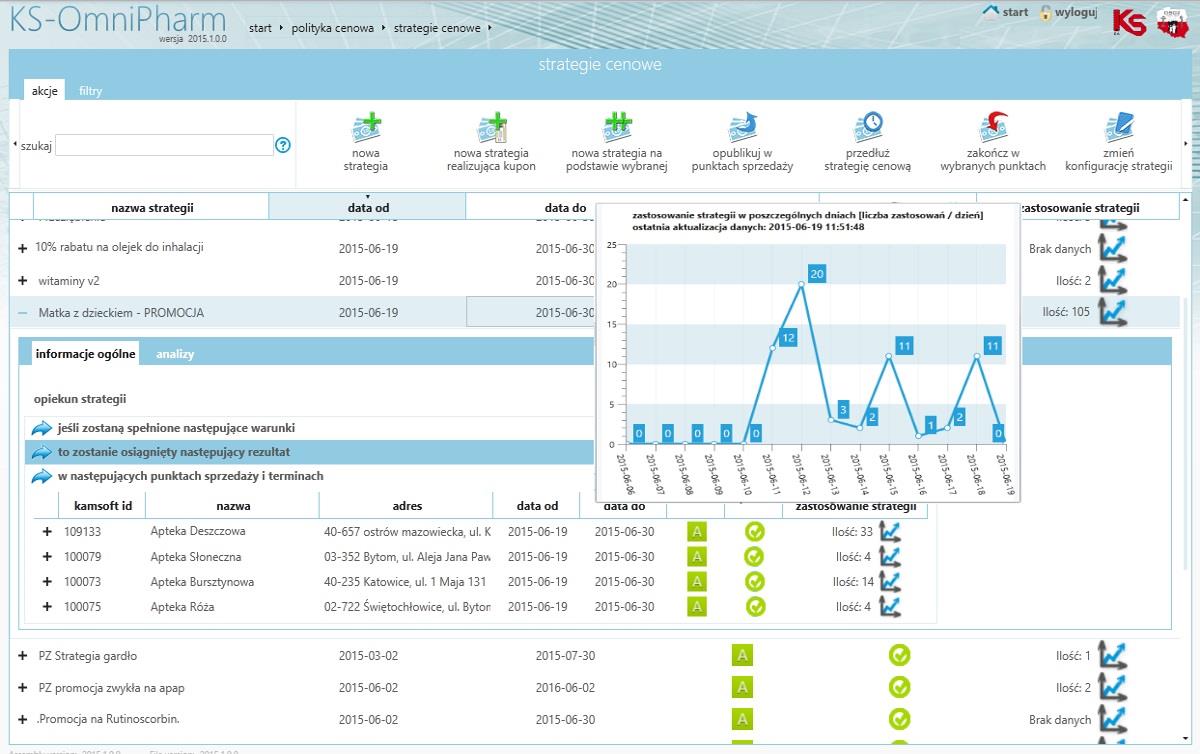The image size is (1200, 754).
Task: Sort pharmacies by 'adres' column header
Action: (x=407, y=506)
